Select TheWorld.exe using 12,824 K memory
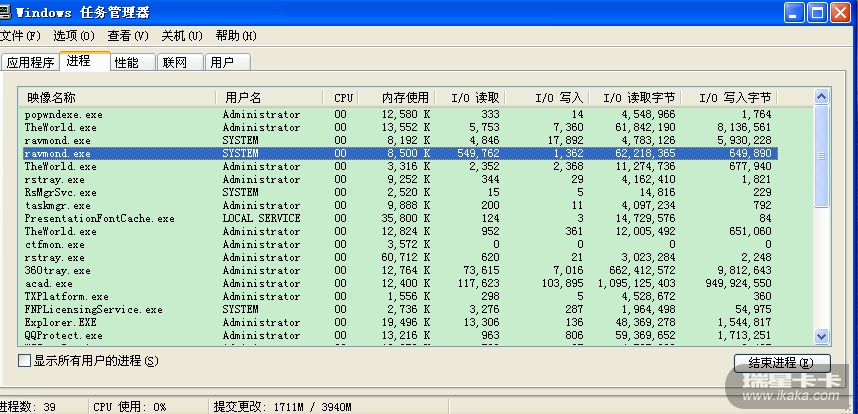This screenshot has height=414, width=858. coord(401,231)
